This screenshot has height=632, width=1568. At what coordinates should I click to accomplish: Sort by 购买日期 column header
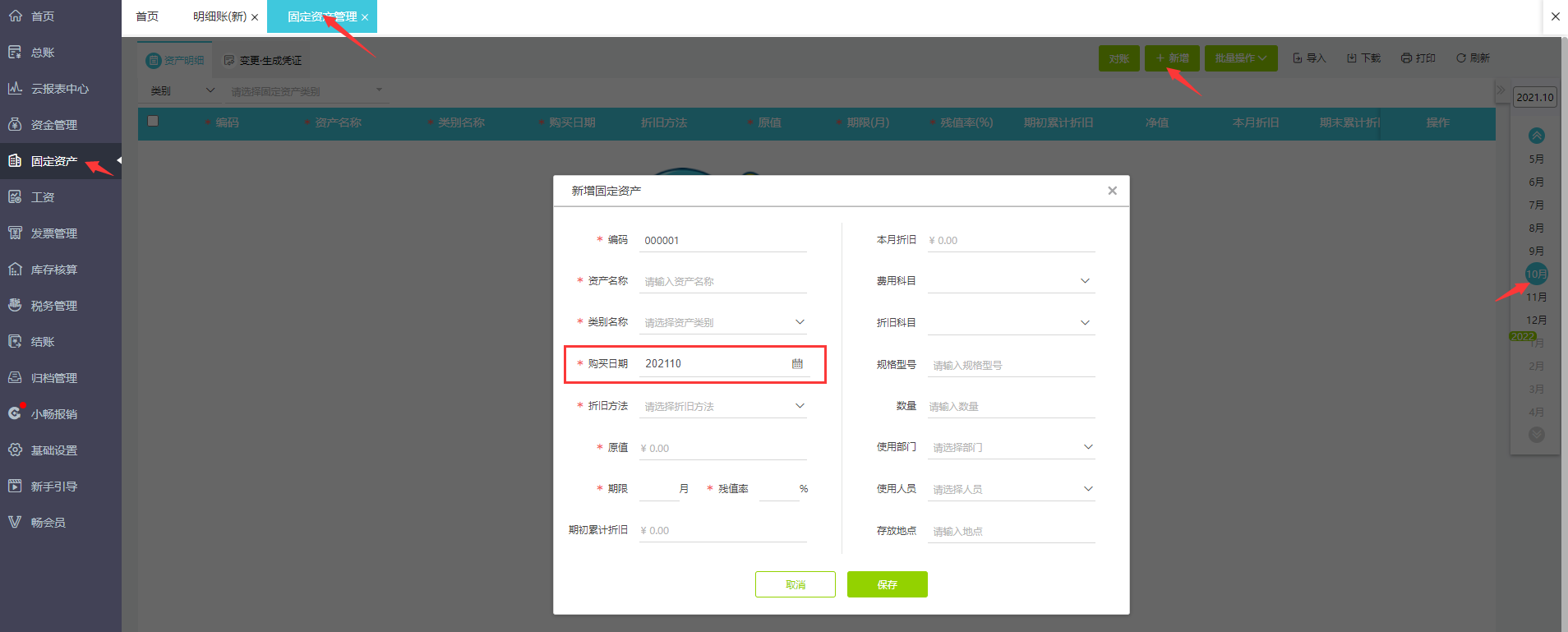tap(572, 122)
